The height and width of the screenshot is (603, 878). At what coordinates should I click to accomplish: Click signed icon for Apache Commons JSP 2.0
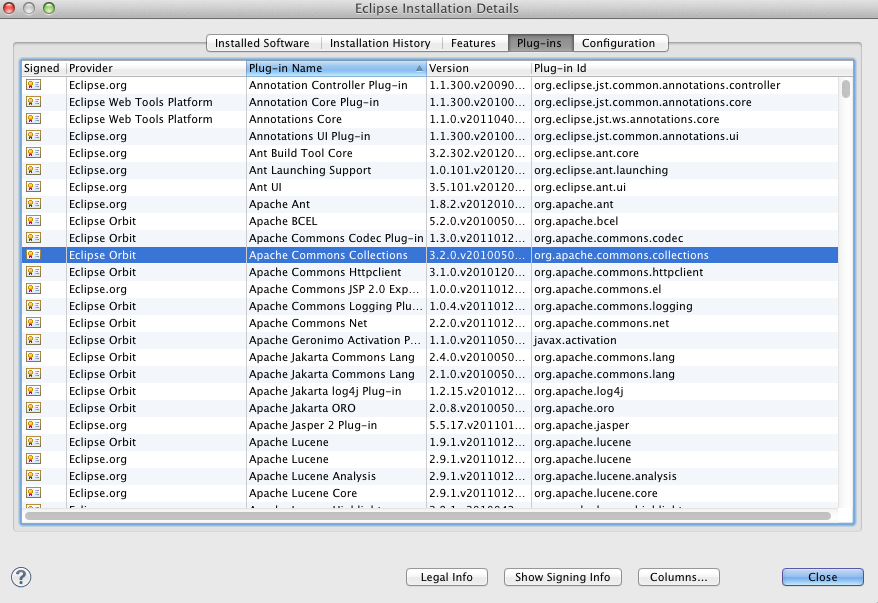click(x=34, y=289)
